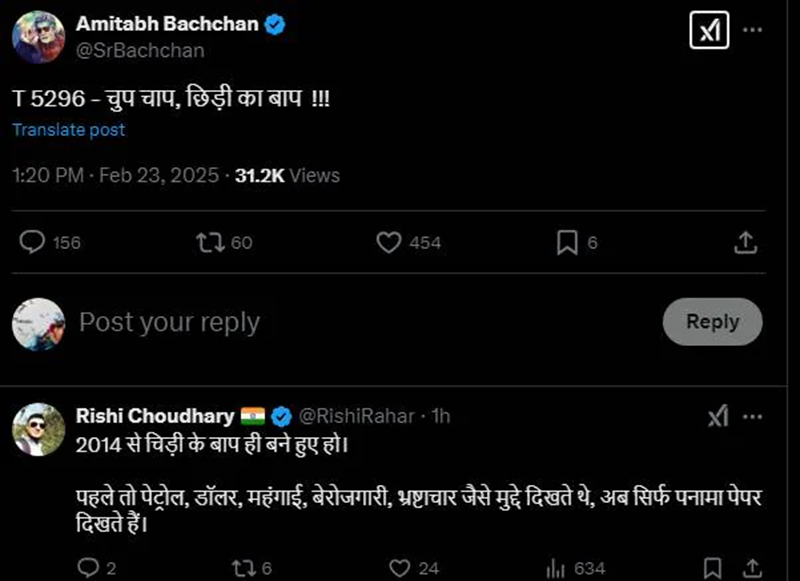The width and height of the screenshot is (800, 581).
Task: Click the Translate post link
Action: click(x=69, y=130)
